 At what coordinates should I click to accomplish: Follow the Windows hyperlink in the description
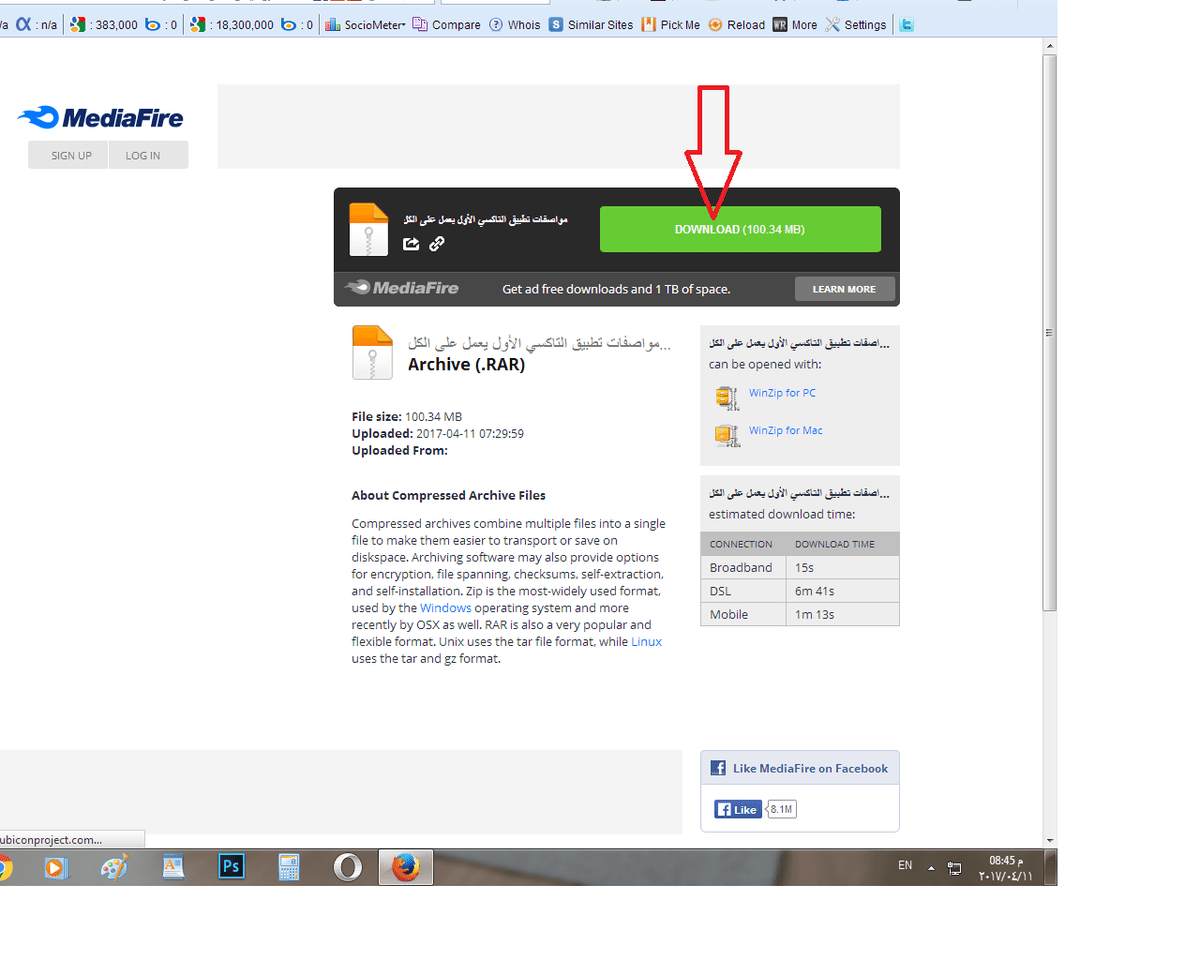tap(445, 608)
